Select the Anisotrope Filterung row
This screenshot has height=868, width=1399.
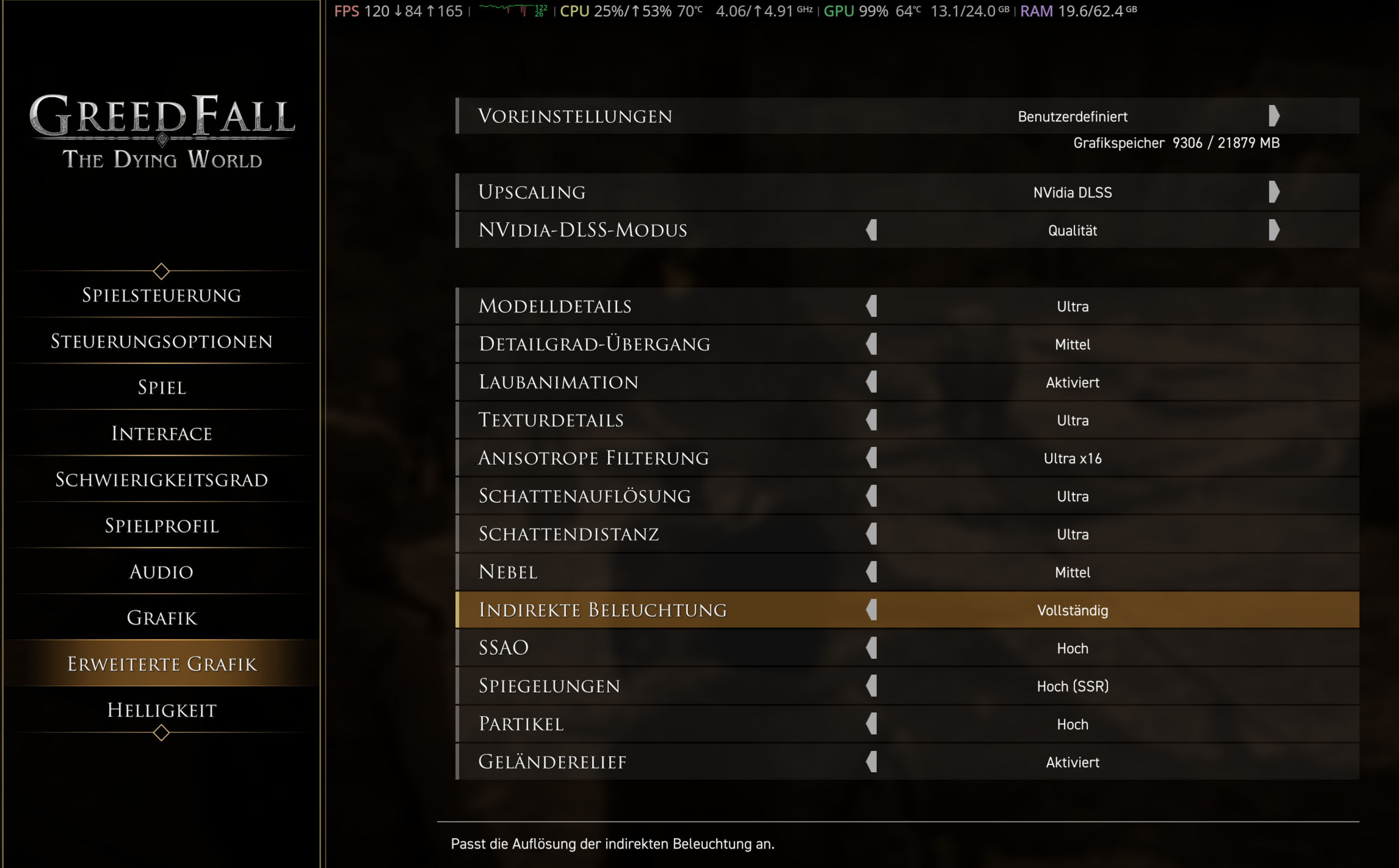[x=593, y=458]
